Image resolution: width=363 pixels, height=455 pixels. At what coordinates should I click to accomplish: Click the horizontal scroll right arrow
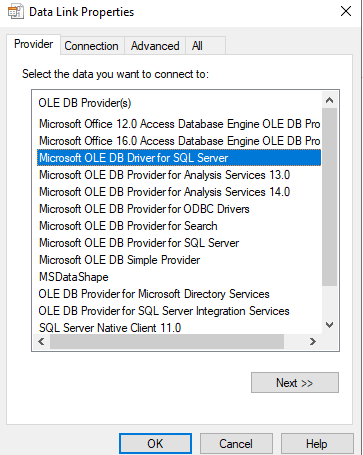click(x=312, y=341)
